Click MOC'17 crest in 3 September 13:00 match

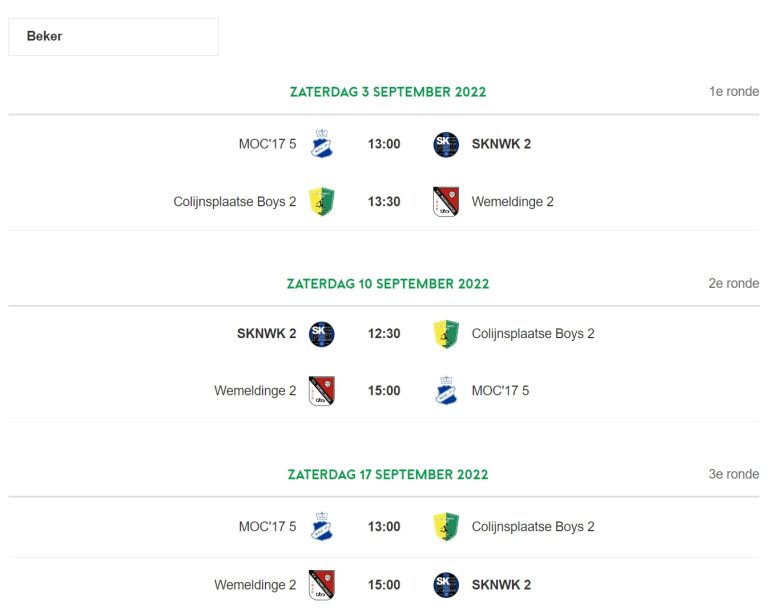[x=322, y=144]
